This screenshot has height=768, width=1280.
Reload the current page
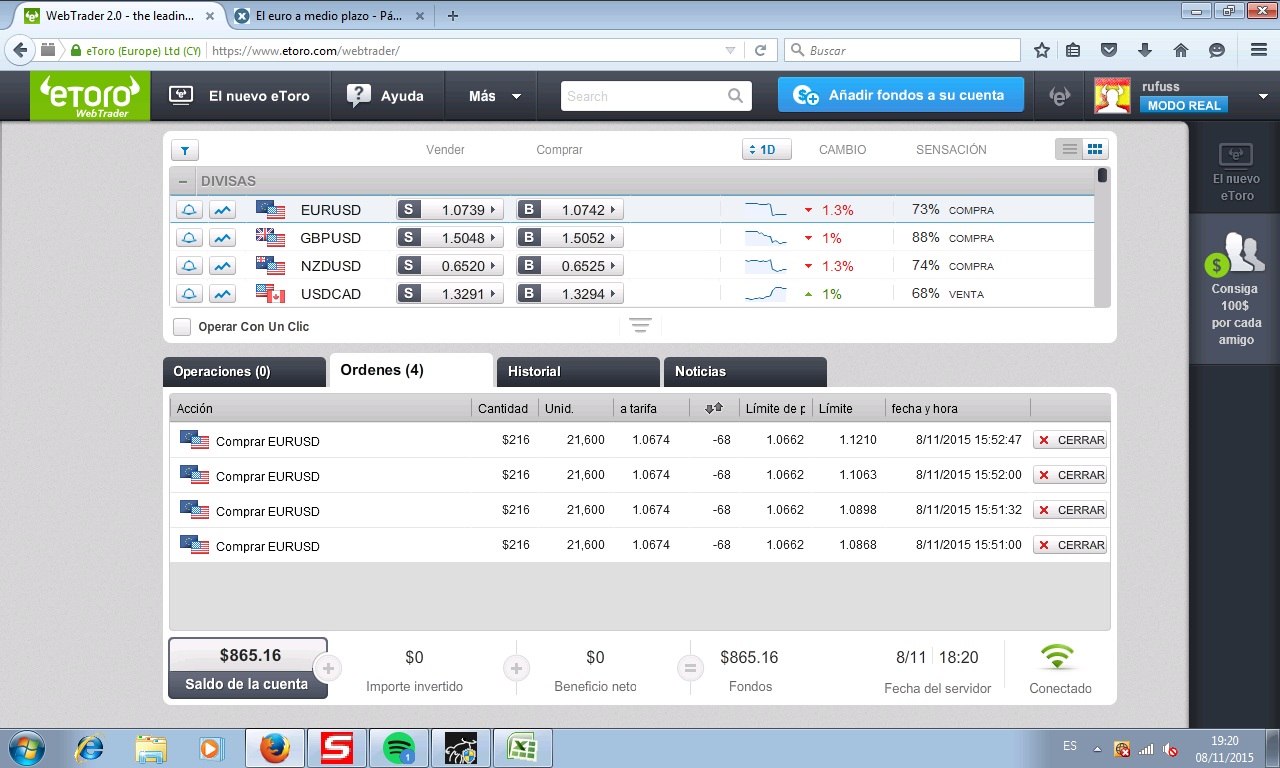click(761, 50)
